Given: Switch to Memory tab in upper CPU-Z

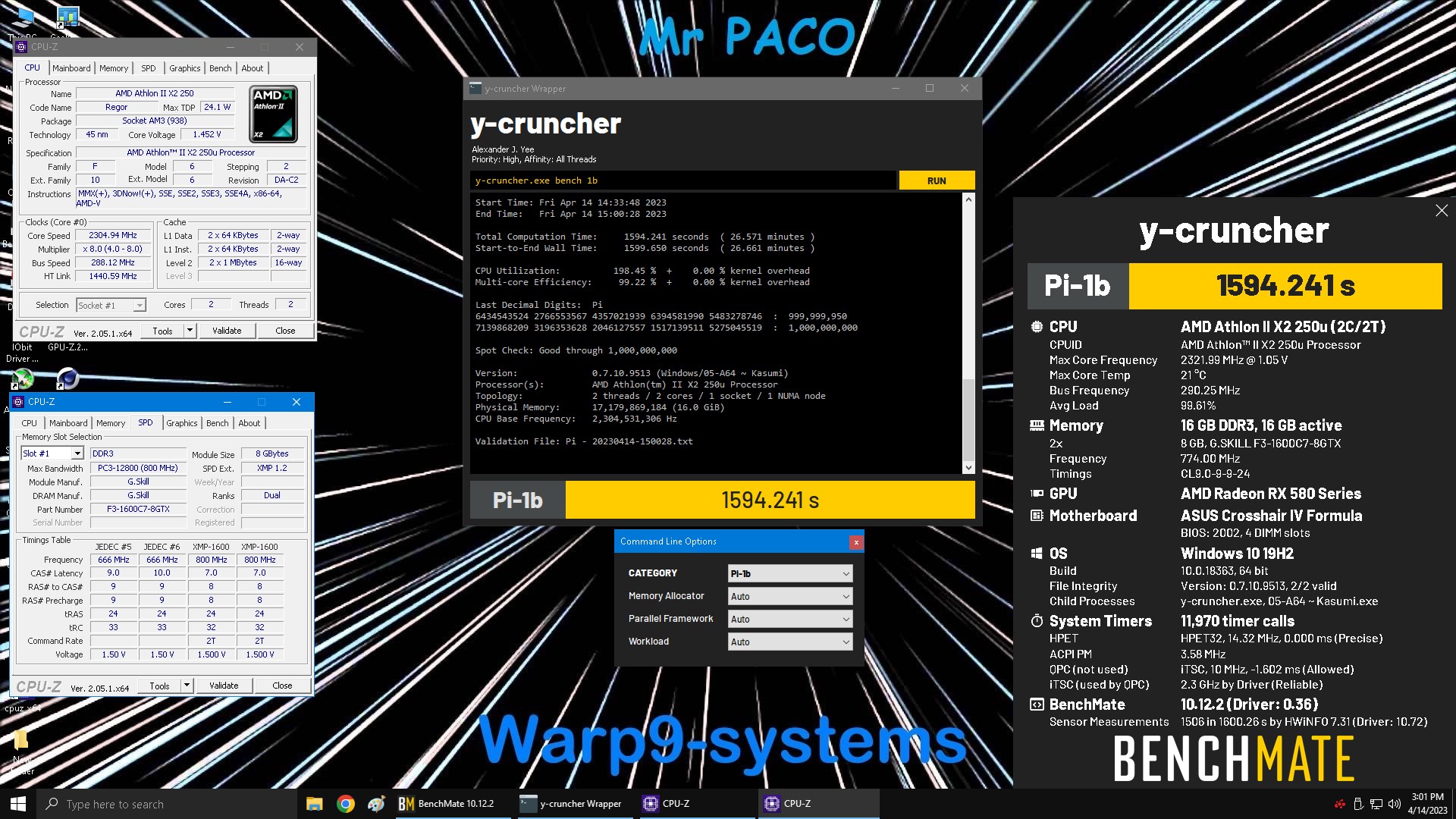Looking at the screenshot, I should [114, 68].
